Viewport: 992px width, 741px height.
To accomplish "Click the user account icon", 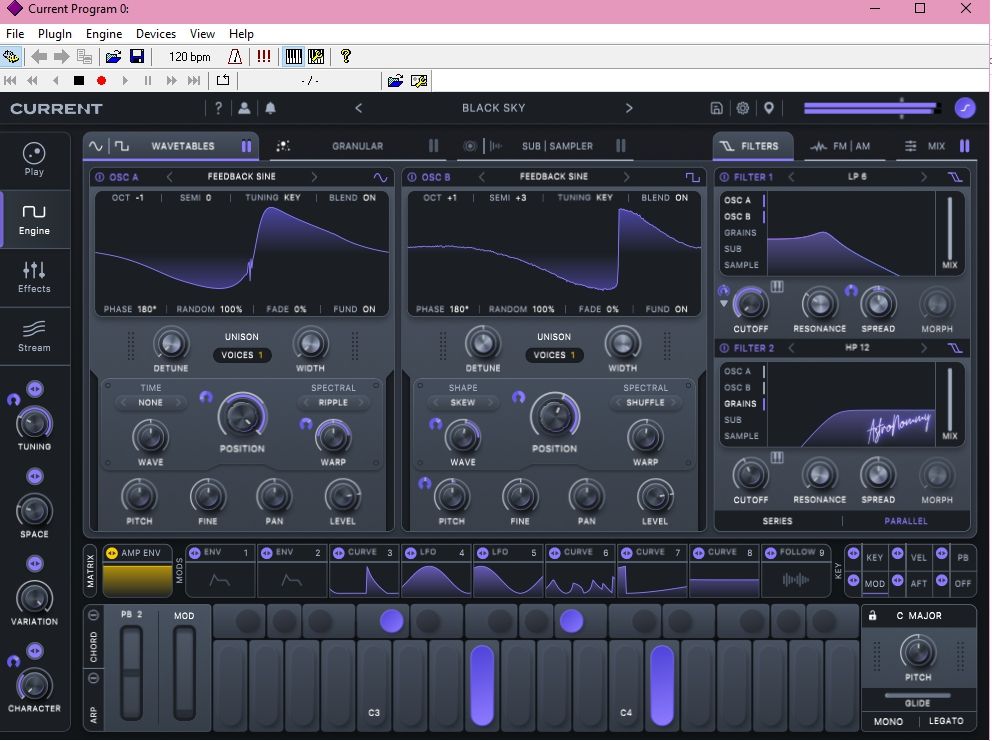I will (244, 108).
